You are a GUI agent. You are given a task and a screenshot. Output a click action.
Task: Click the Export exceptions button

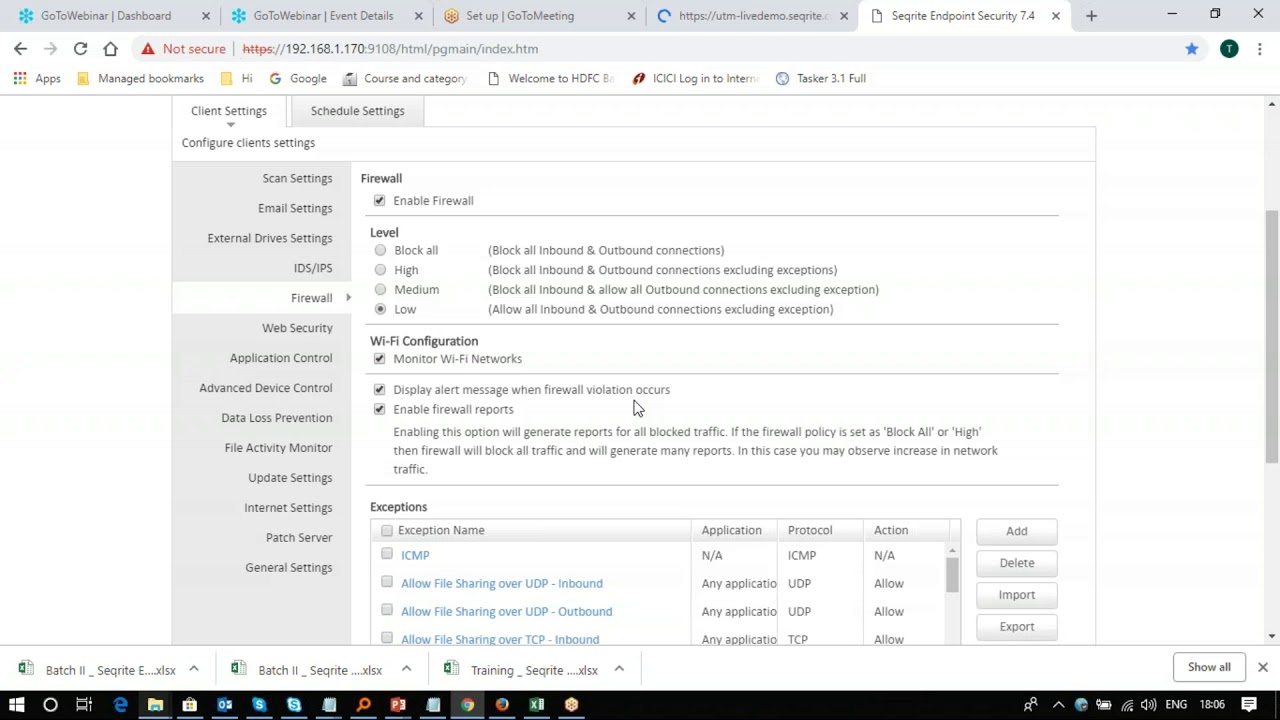pyautogui.click(x=1016, y=627)
